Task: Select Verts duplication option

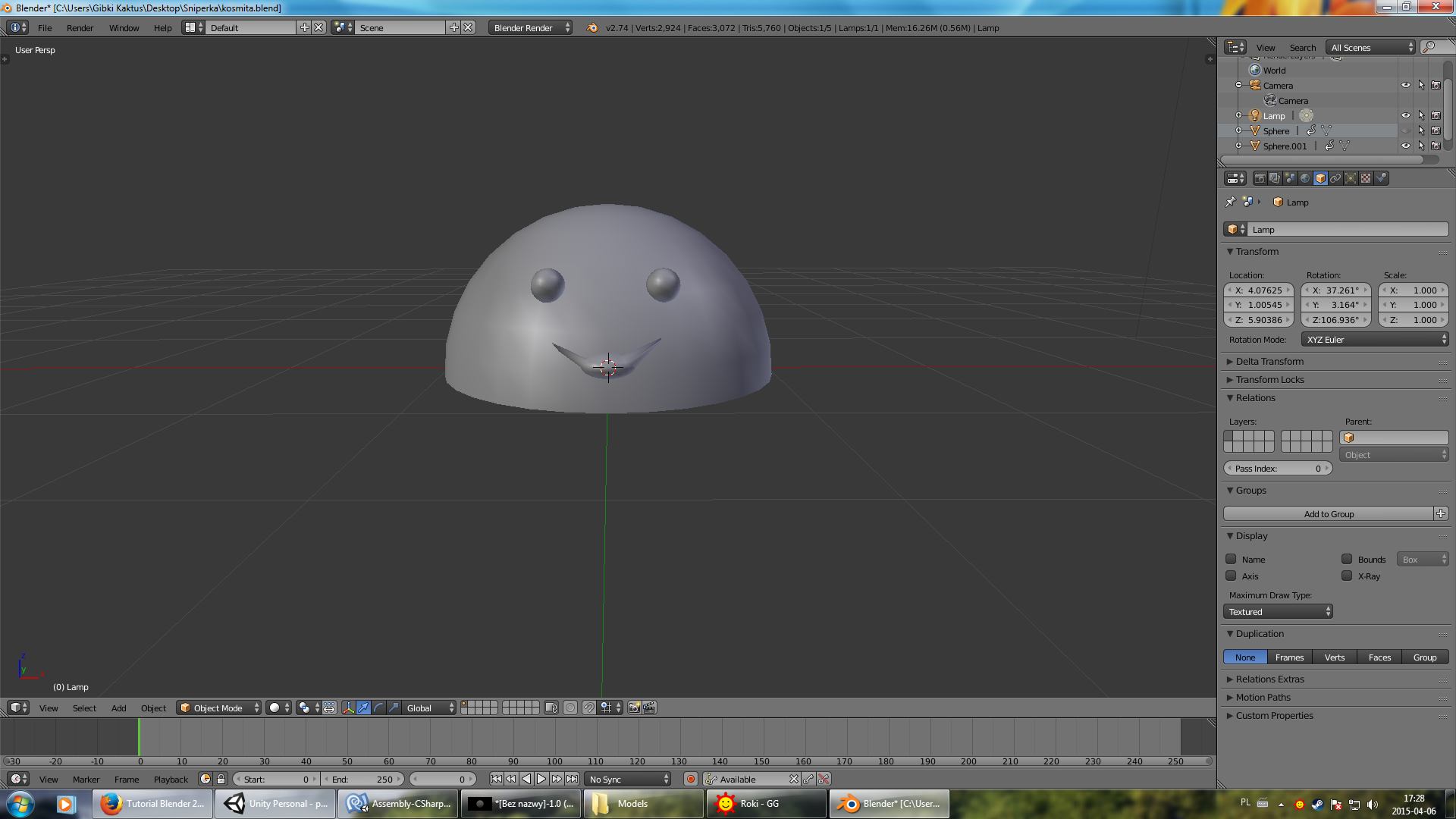Action: point(1334,657)
